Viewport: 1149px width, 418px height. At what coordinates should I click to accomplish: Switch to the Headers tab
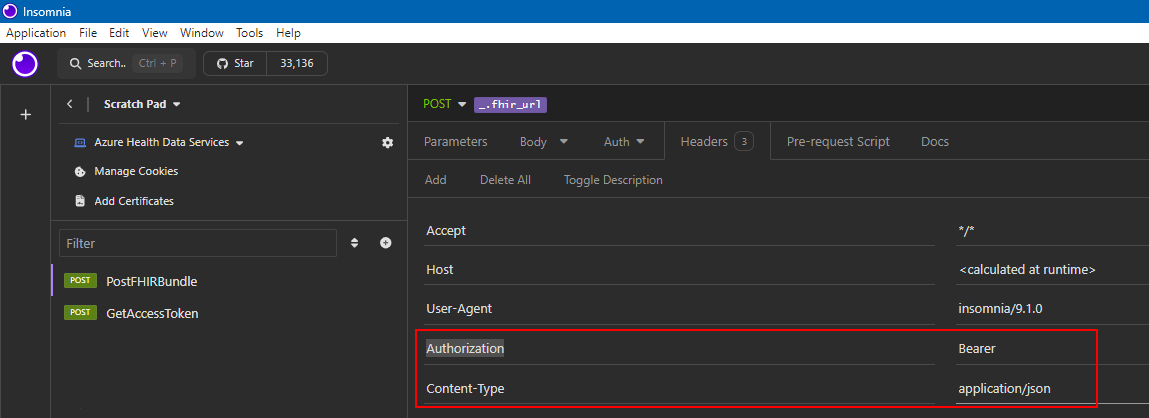point(717,142)
